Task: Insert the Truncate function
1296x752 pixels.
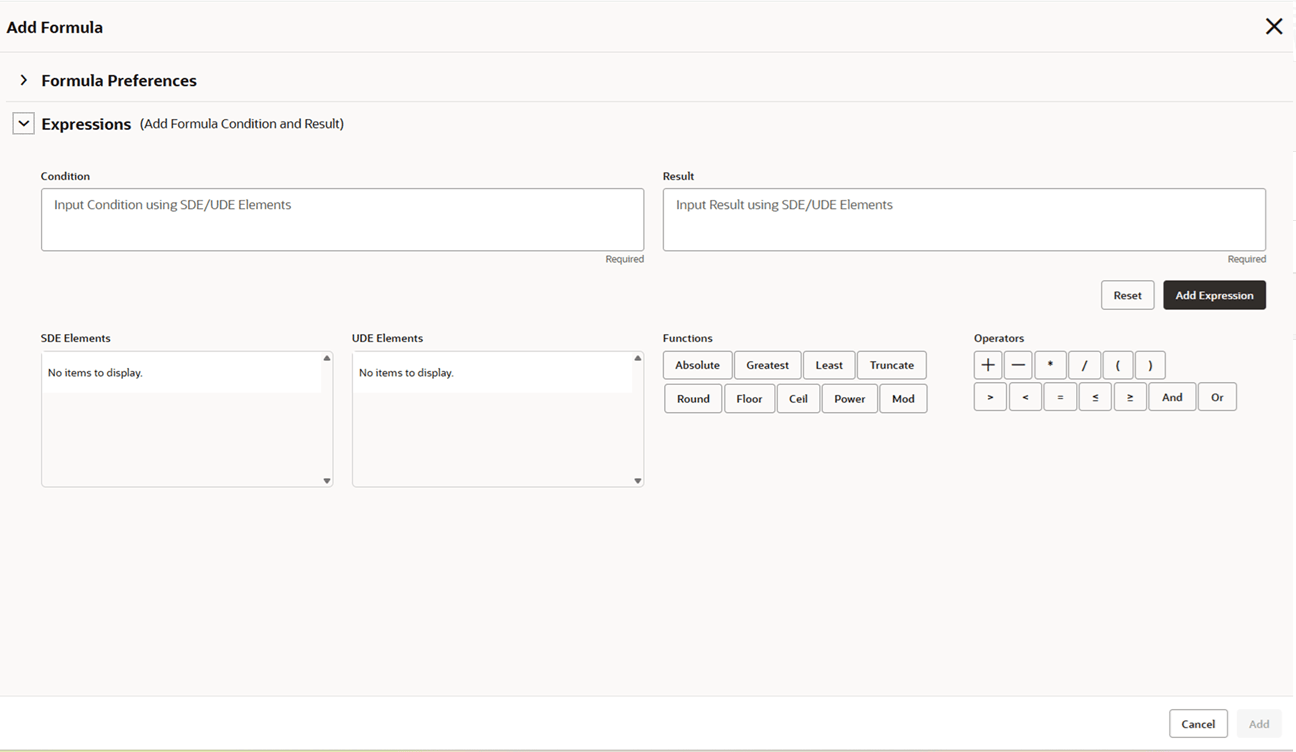Action: point(891,365)
